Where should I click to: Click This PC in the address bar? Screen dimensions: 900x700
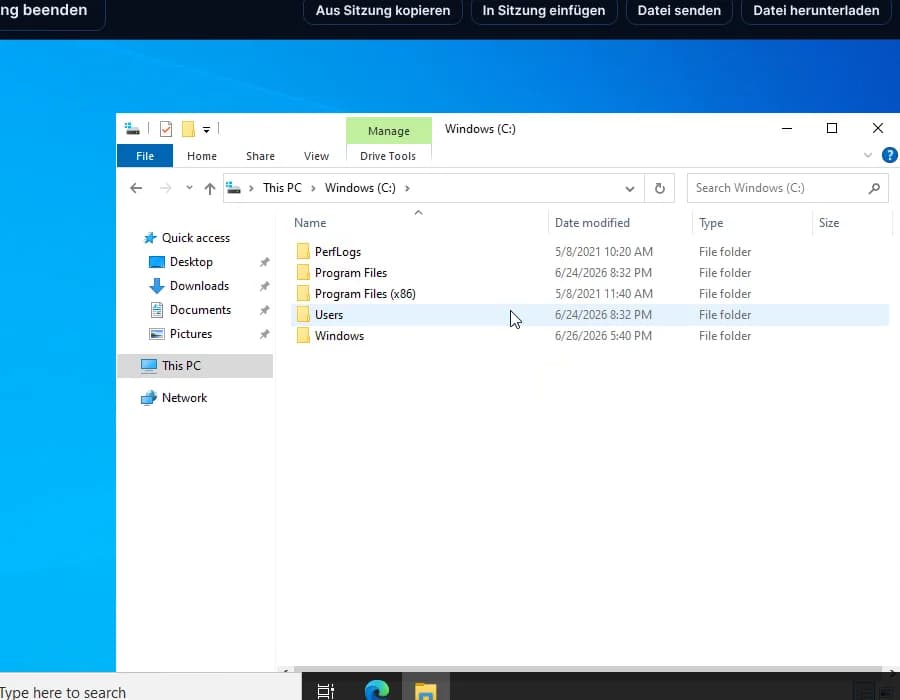282,188
